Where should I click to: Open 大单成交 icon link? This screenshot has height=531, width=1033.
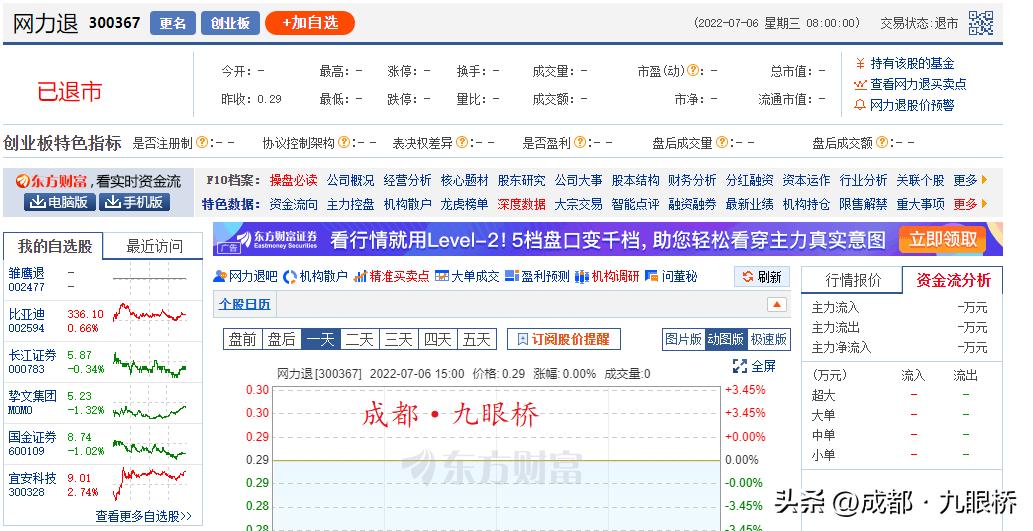pos(467,277)
